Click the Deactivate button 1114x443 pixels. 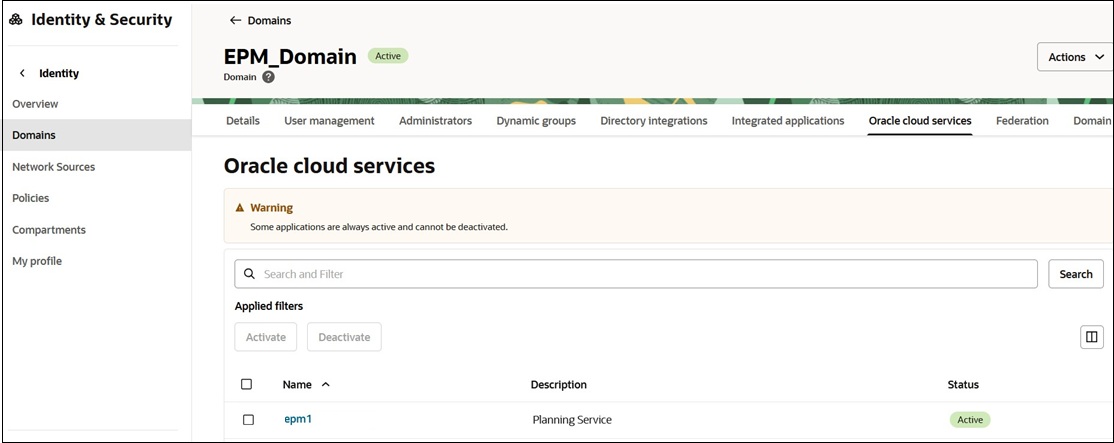[x=344, y=337]
